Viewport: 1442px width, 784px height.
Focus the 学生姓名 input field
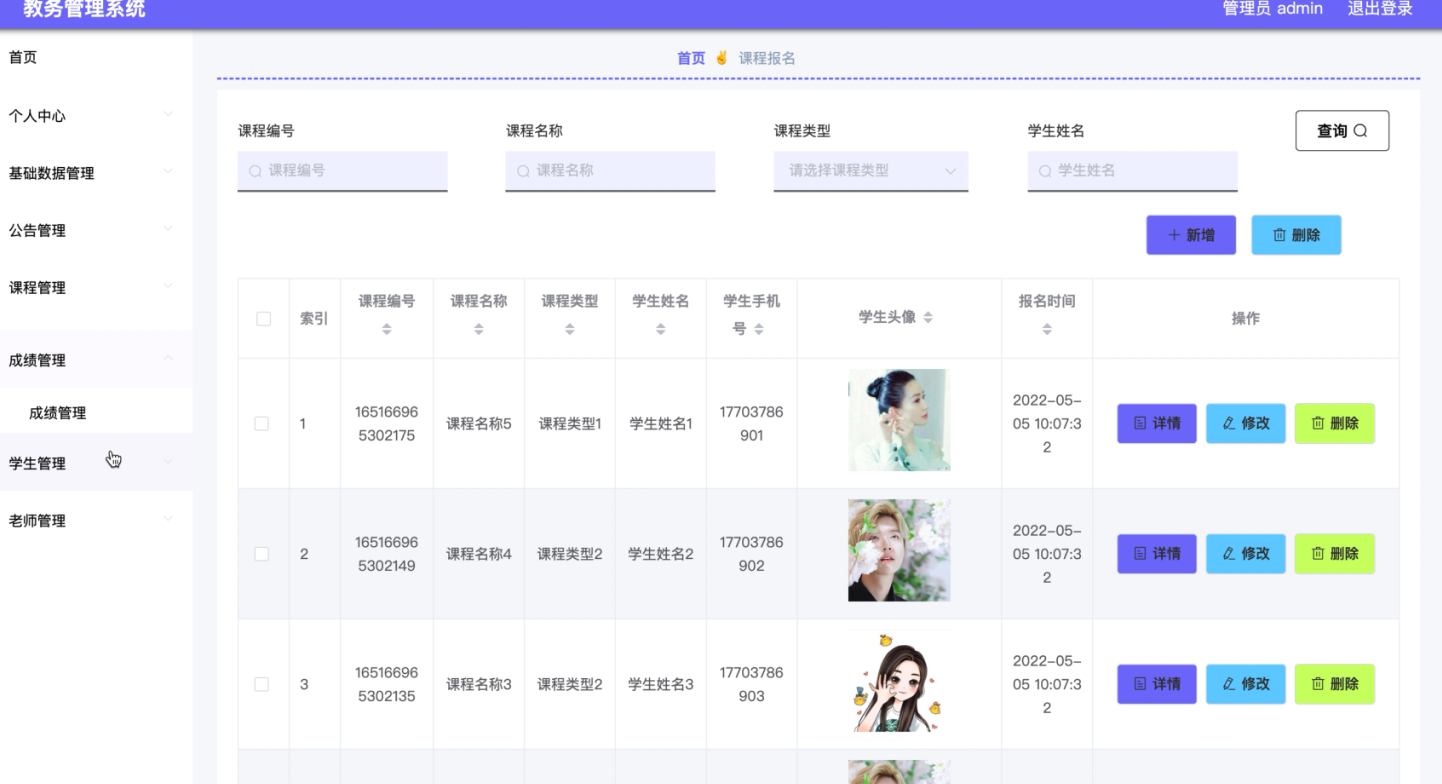(1133, 171)
